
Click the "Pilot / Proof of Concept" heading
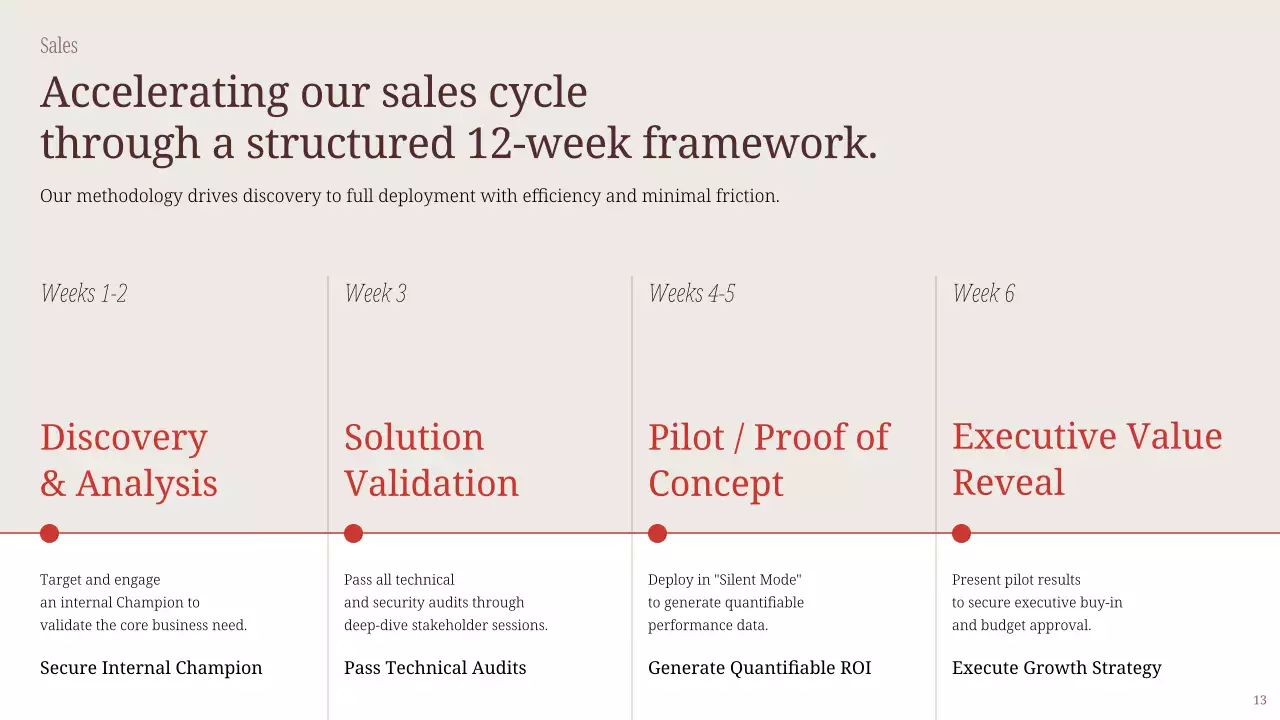pos(768,460)
